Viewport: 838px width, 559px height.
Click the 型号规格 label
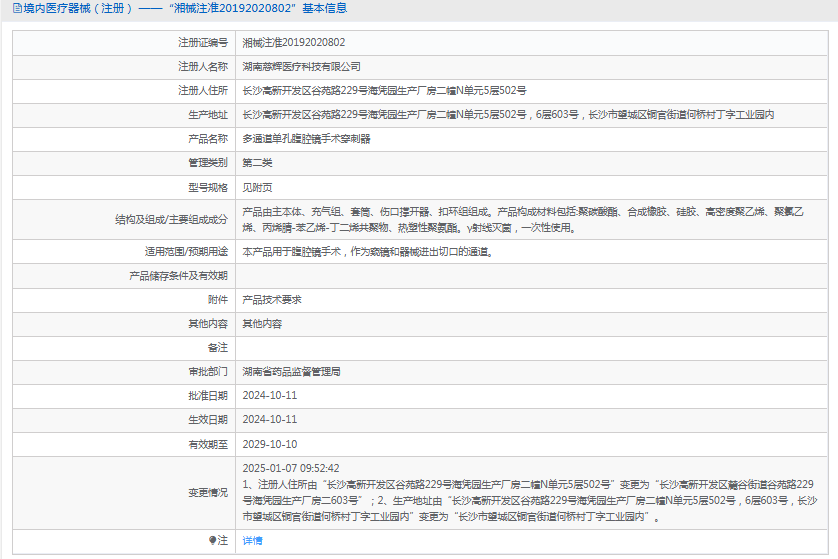[x=208, y=188]
